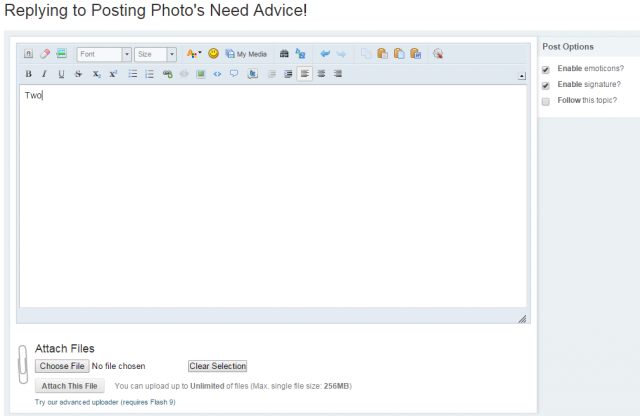Viewport: 640px width, 416px height.
Task: Apply strikethrough formatting
Action: click(x=78, y=74)
